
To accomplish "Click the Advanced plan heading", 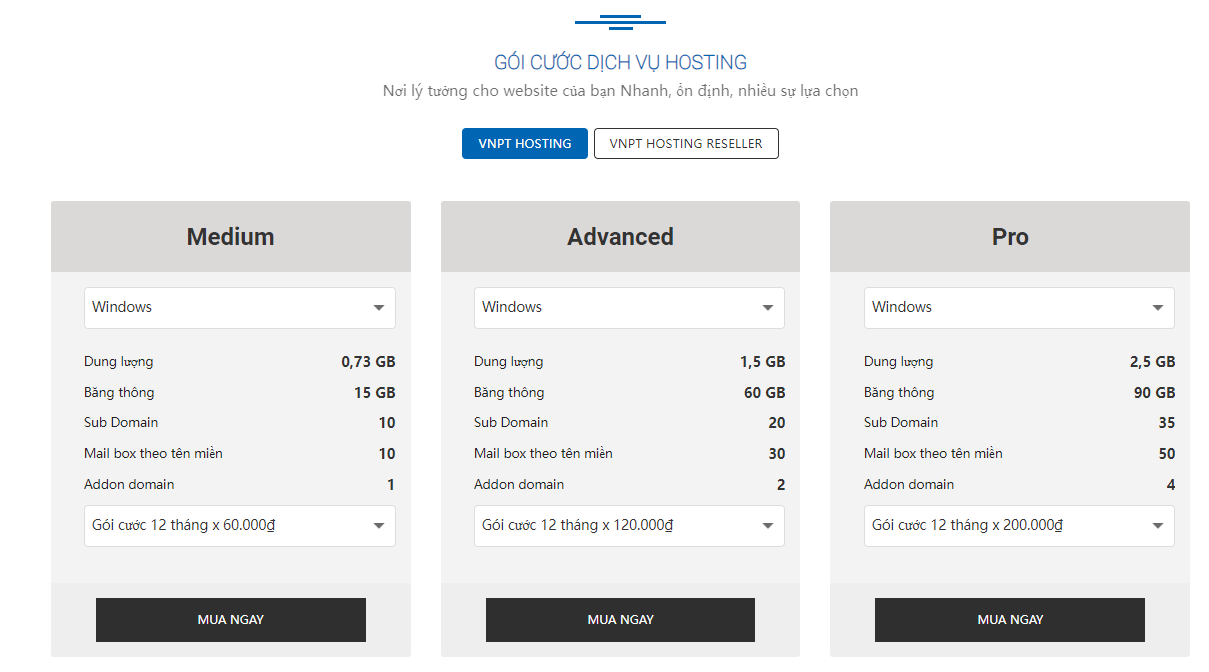I will 620,237.
